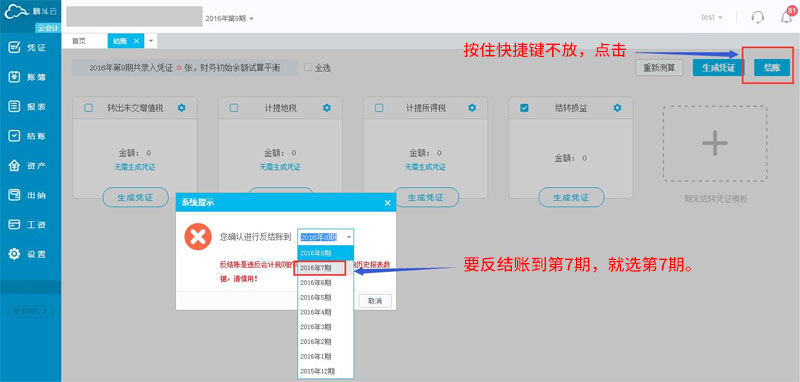Uncheck the 结转损益 checkbox
800x382 pixels.
pyautogui.click(x=524, y=108)
